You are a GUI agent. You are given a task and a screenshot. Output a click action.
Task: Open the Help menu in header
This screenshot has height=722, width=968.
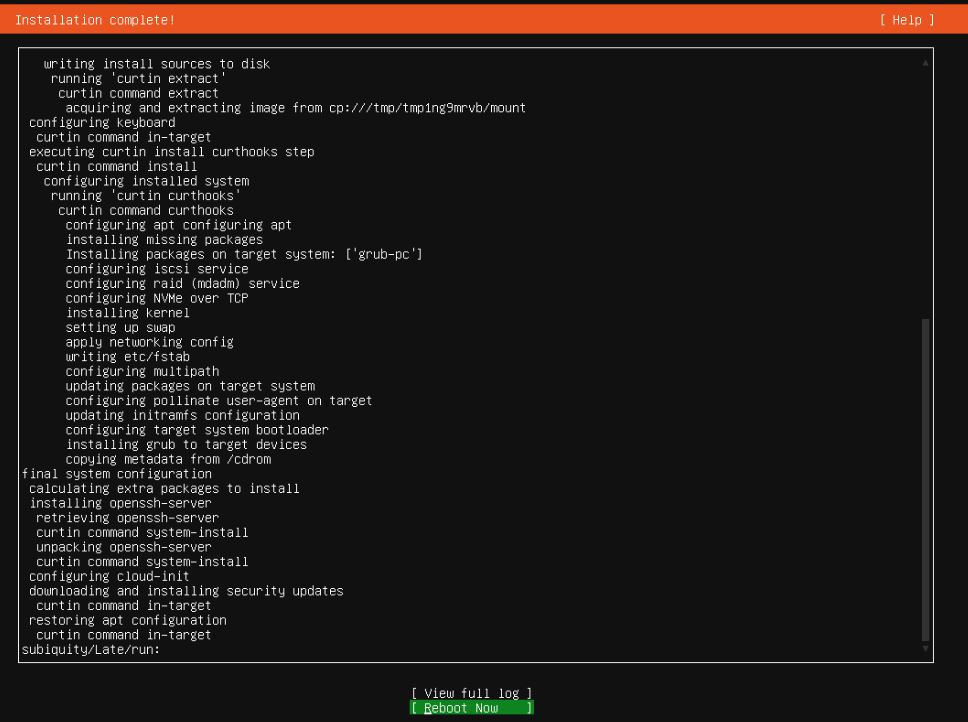(x=907, y=20)
